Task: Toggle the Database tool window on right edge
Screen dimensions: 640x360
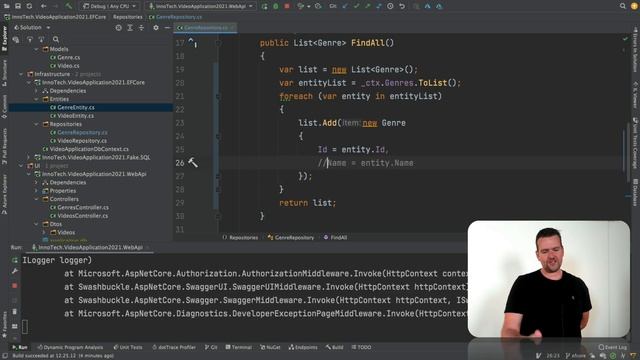Action: (635, 193)
